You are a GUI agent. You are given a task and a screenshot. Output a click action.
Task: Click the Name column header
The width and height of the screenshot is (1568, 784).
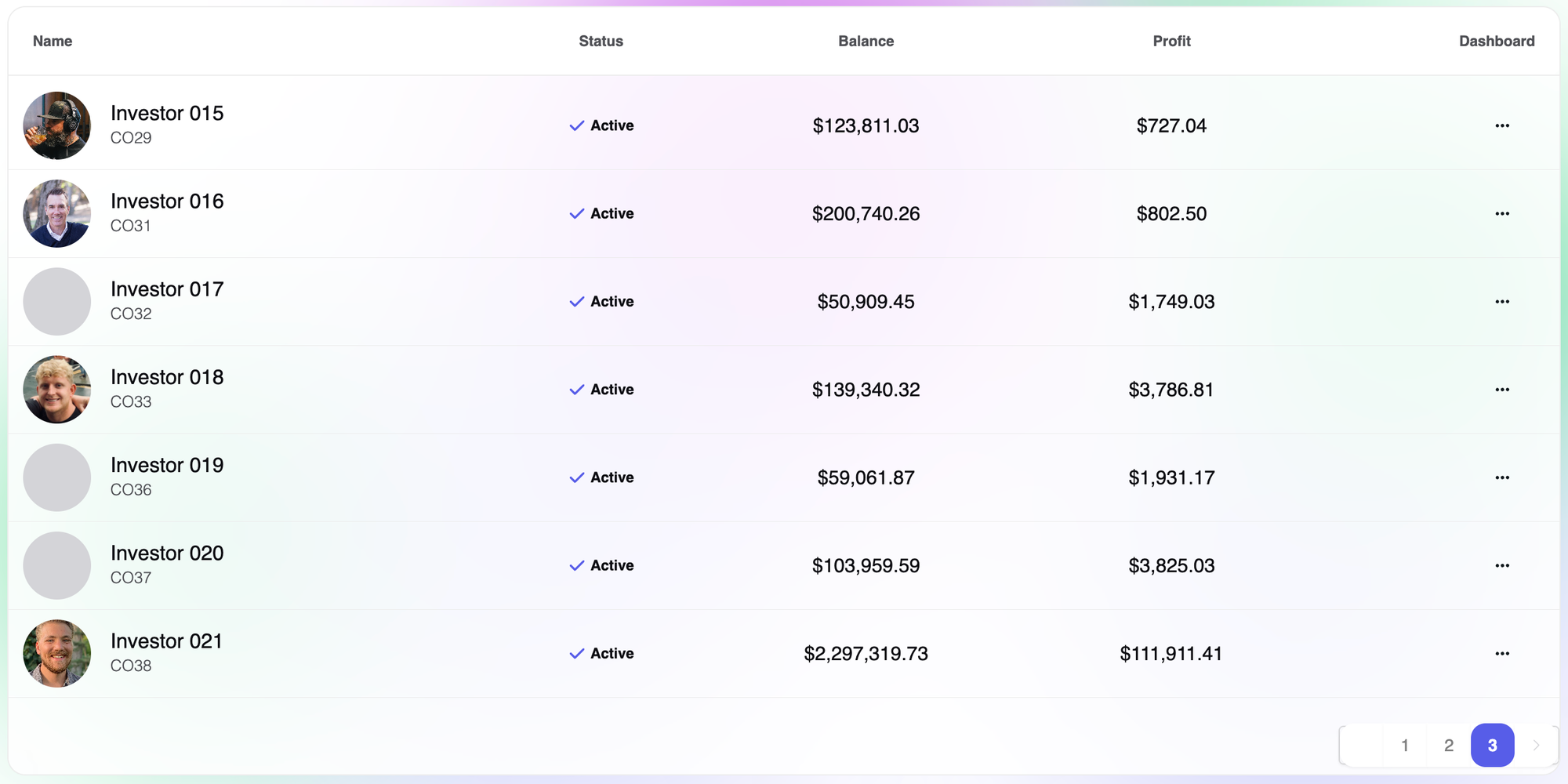coord(53,42)
